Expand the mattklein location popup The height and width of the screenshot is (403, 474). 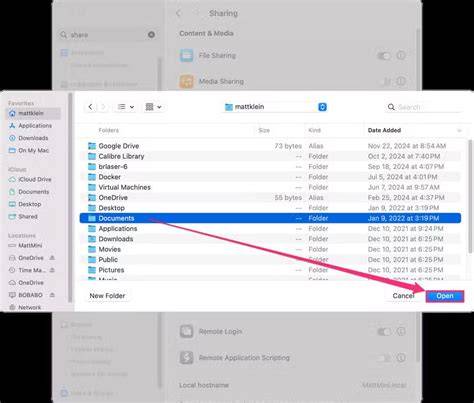[x=275, y=107]
